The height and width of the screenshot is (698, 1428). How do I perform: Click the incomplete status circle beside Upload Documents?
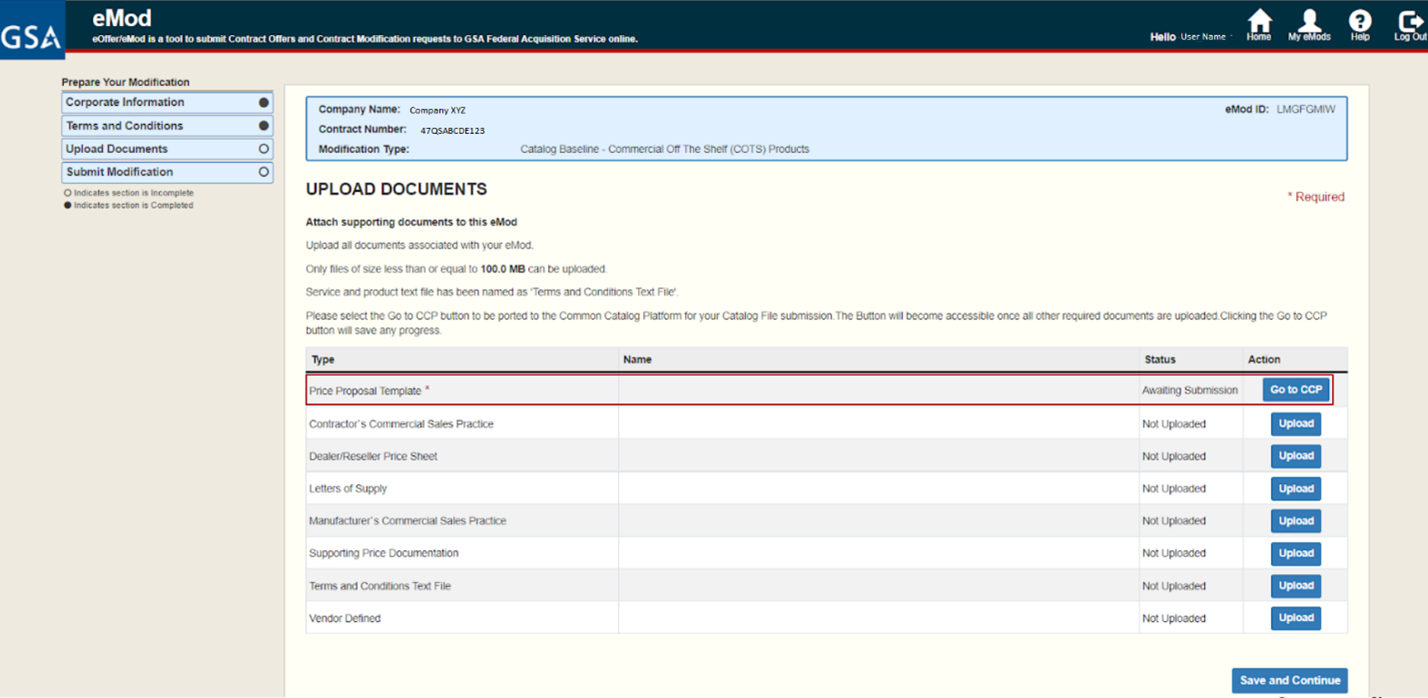tap(264, 148)
